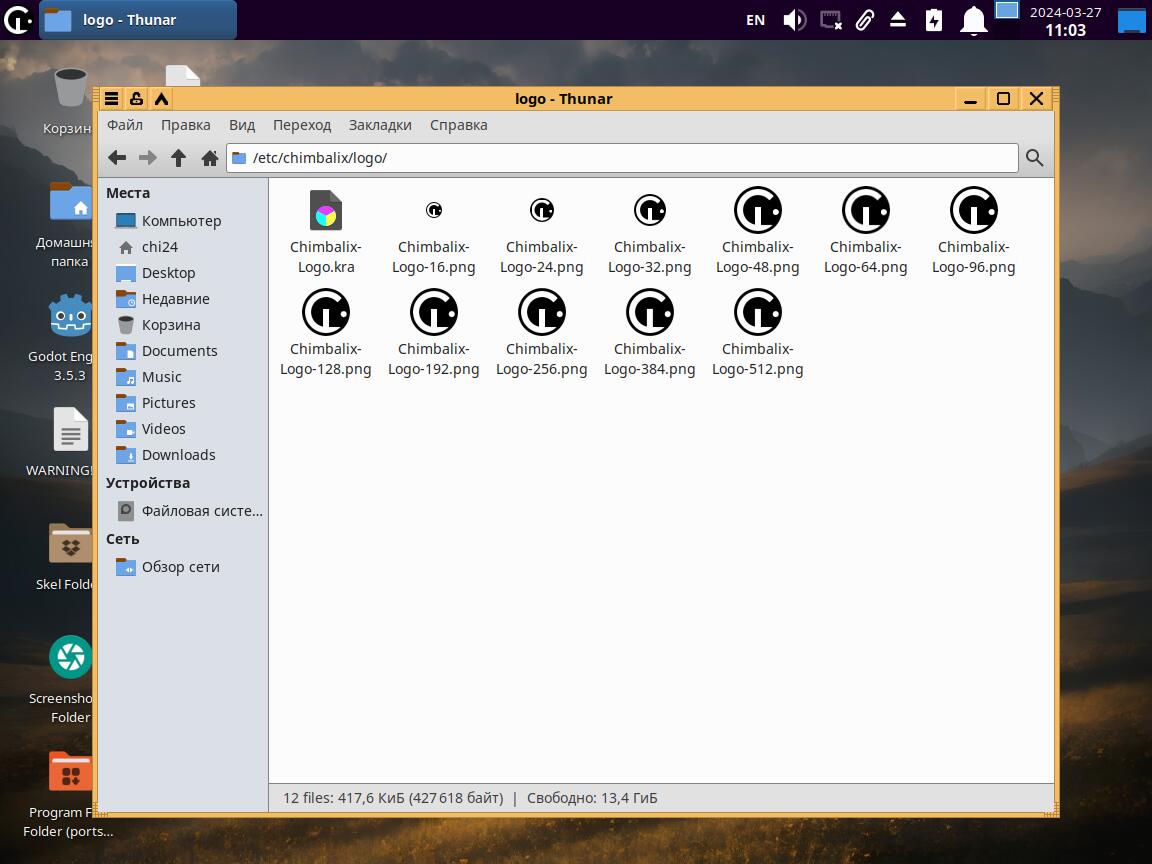Toggle the window pin (stick) titlebar button
This screenshot has height=864, width=1152.
click(136, 98)
